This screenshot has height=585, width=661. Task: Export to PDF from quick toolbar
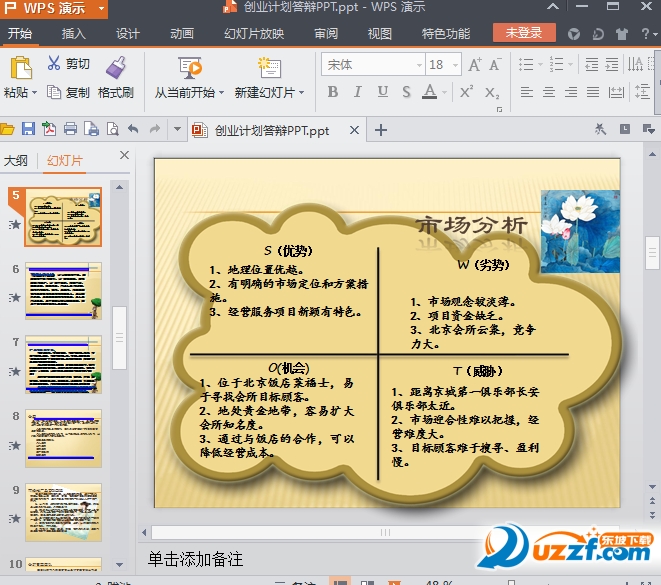coord(49,129)
